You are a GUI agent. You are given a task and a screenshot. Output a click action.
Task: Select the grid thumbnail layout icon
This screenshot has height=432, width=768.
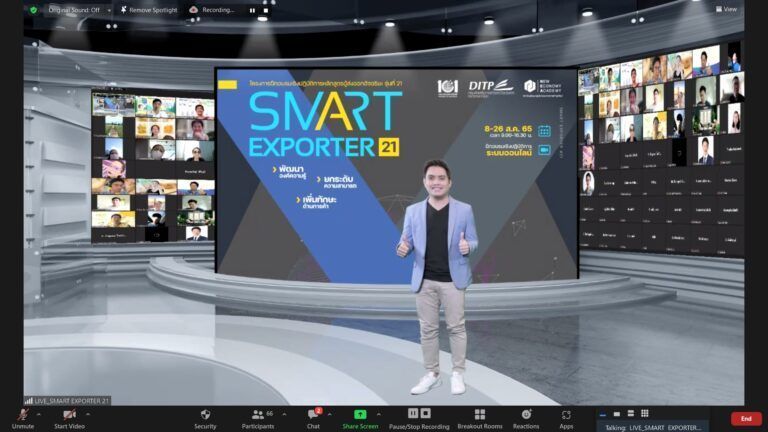(645, 414)
